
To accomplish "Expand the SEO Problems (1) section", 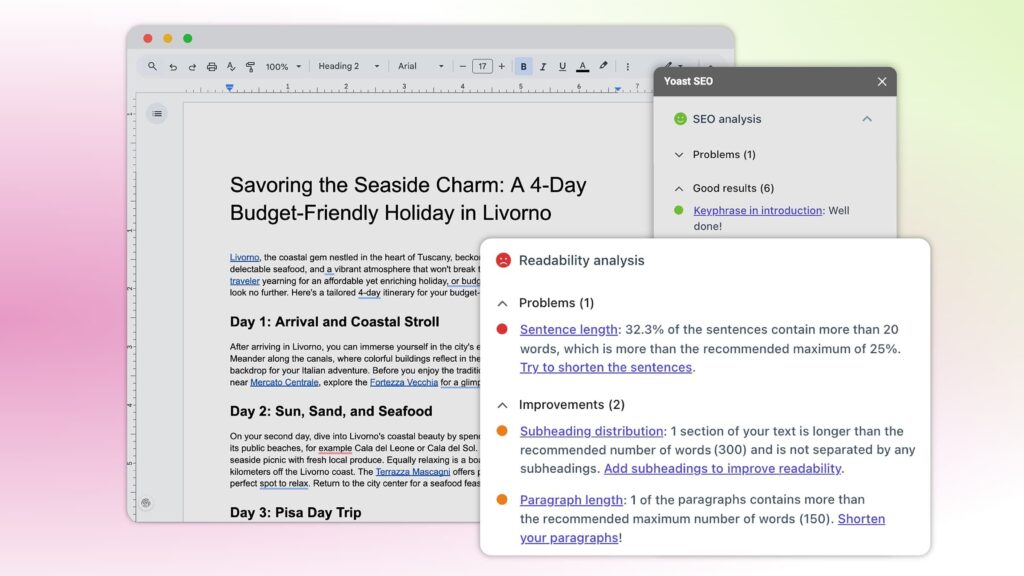I will point(679,155).
